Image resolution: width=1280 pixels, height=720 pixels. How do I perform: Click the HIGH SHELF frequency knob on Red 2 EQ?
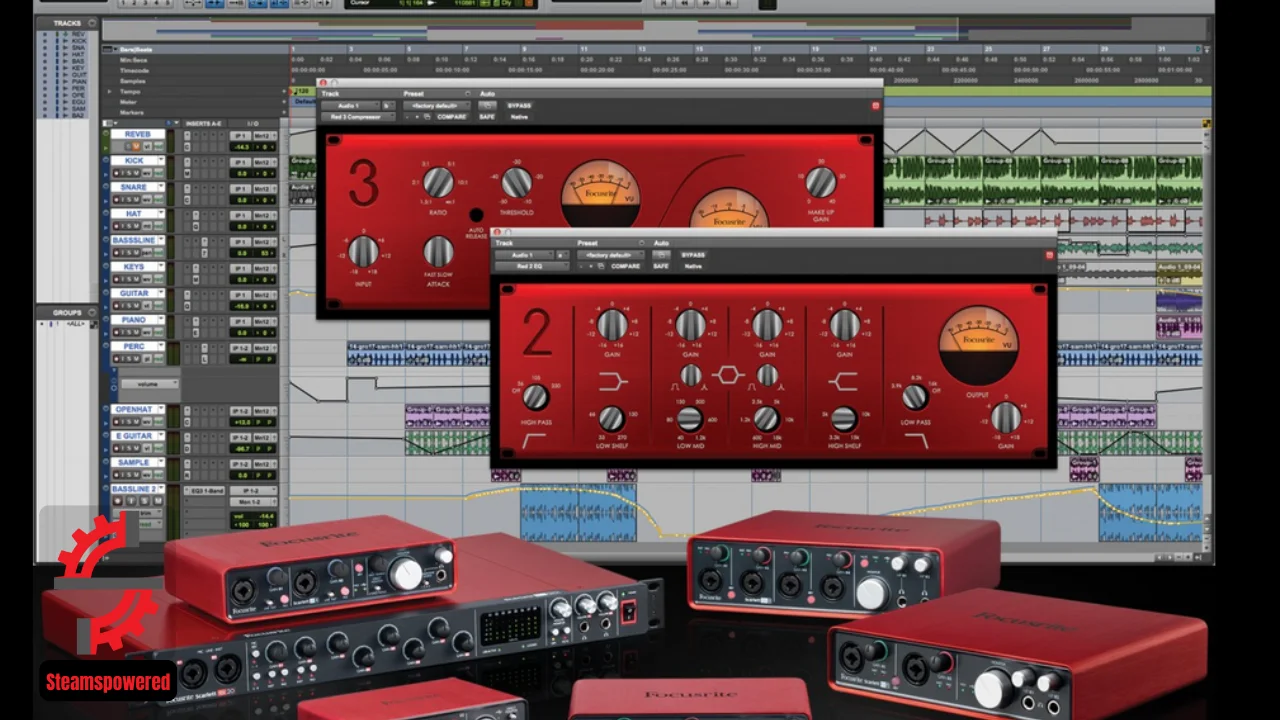pyautogui.click(x=845, y=418)
